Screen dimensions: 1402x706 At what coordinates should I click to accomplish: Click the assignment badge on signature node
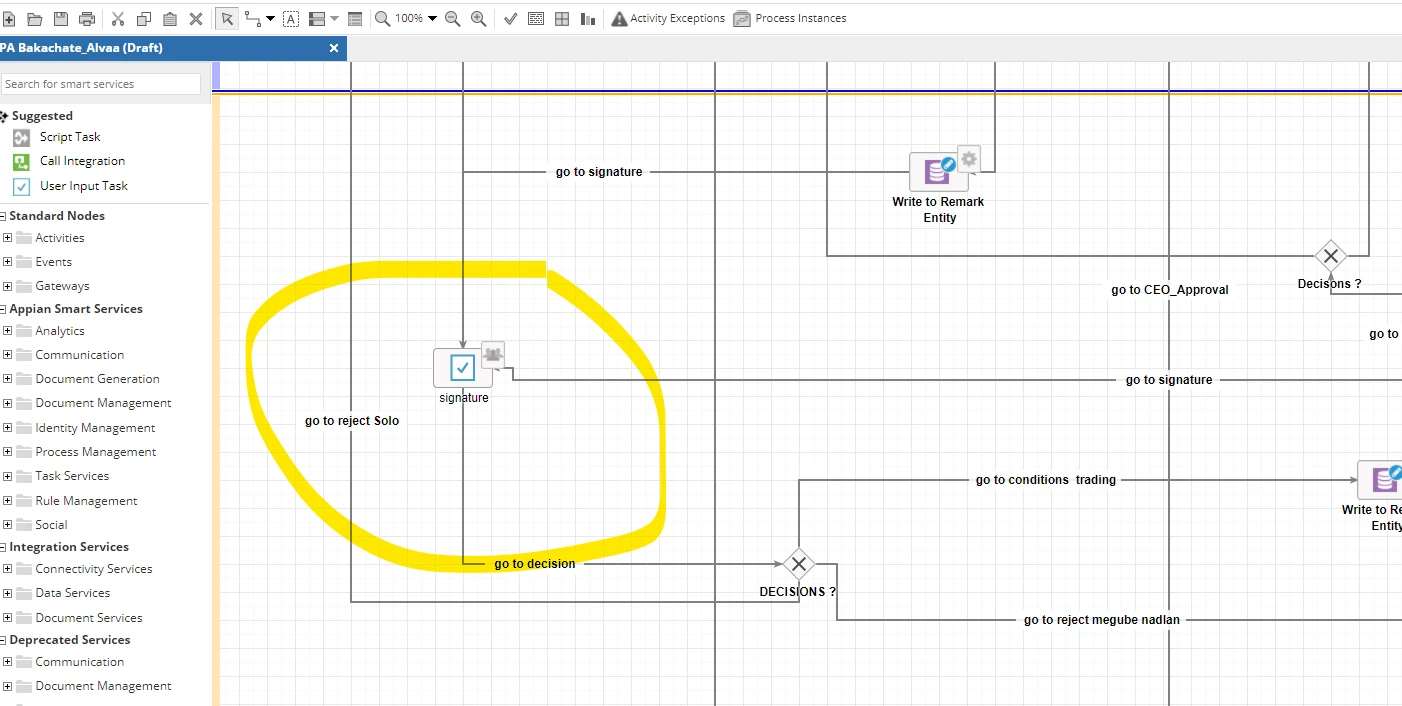pos(493,354)
